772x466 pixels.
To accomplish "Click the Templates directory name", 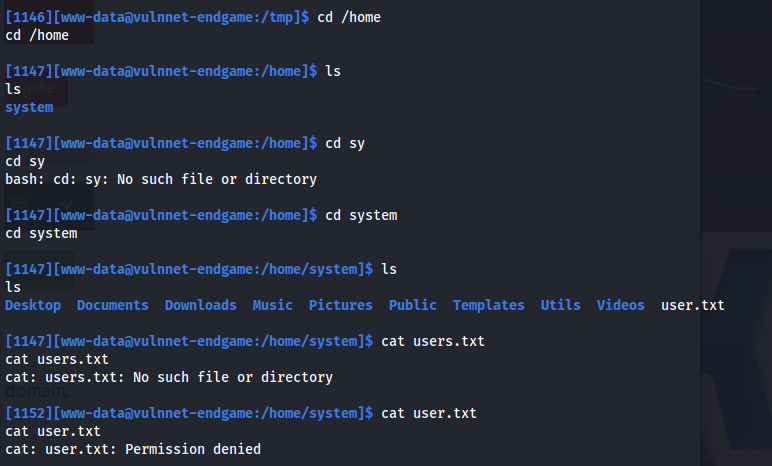I will 488,305.
